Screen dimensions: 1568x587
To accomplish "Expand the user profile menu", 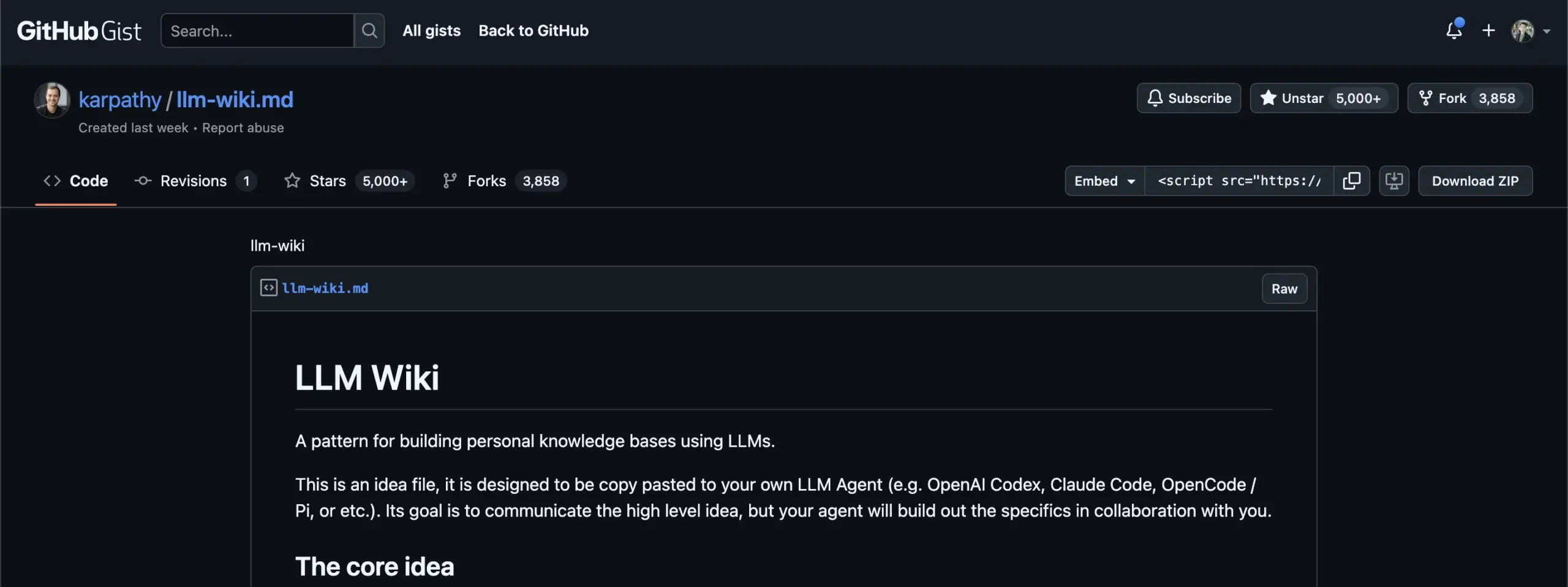I will point(1530,31).
